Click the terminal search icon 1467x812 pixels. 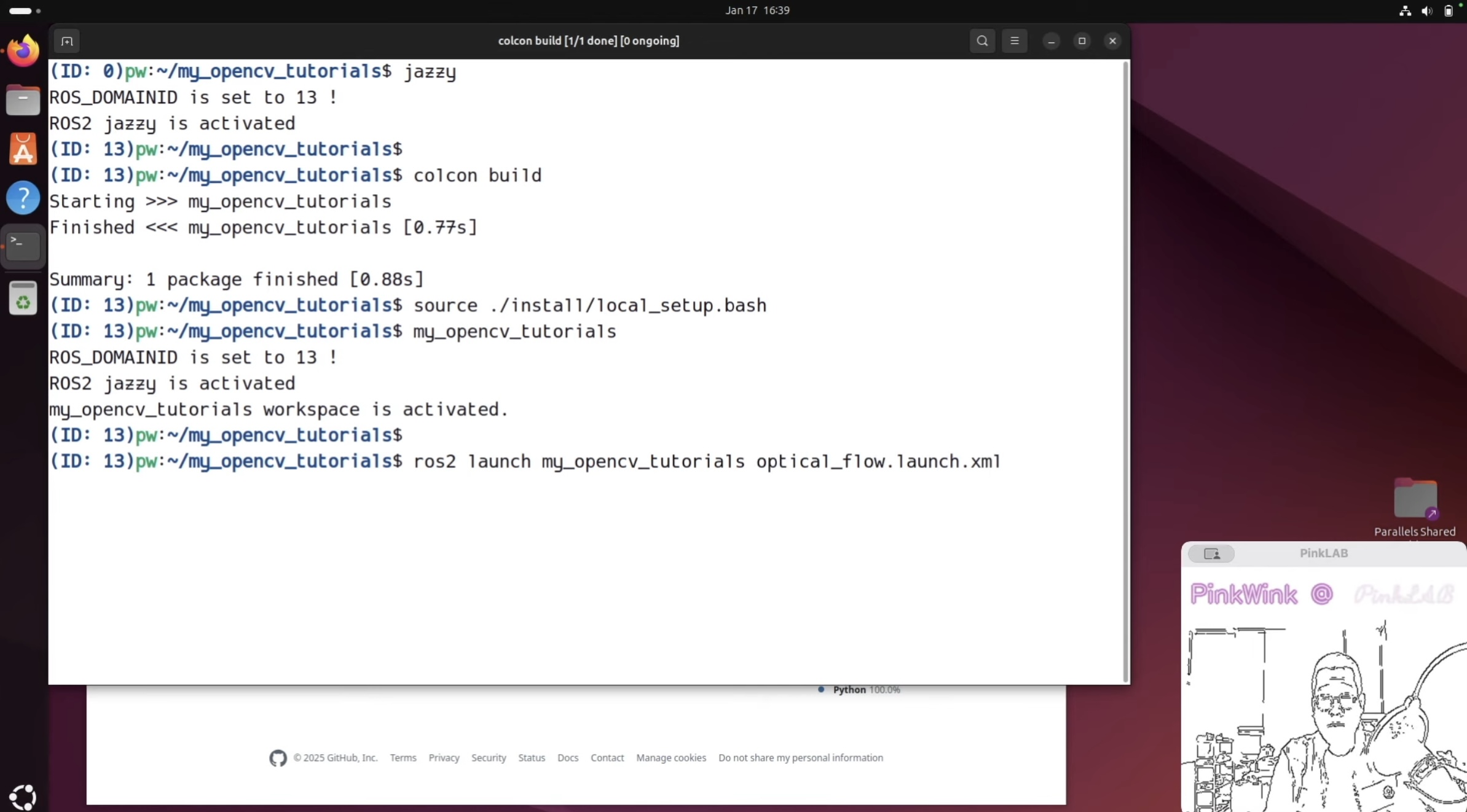[x=982, y=41]
